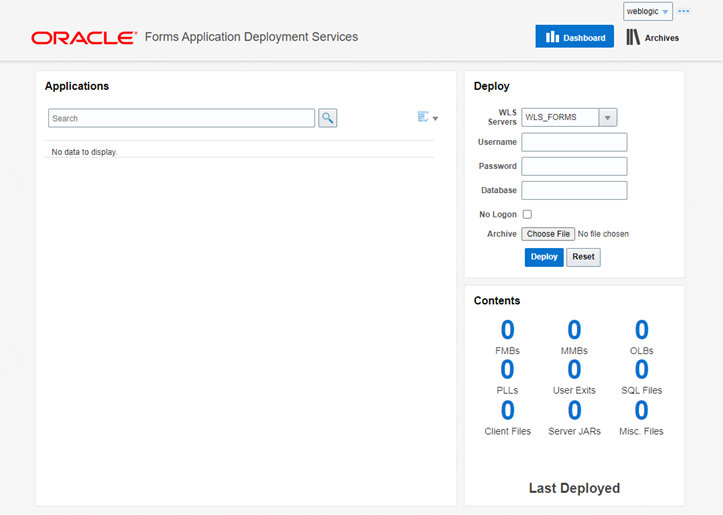
Task: Click the Archives books icon
Action: (x=633, y=37)
